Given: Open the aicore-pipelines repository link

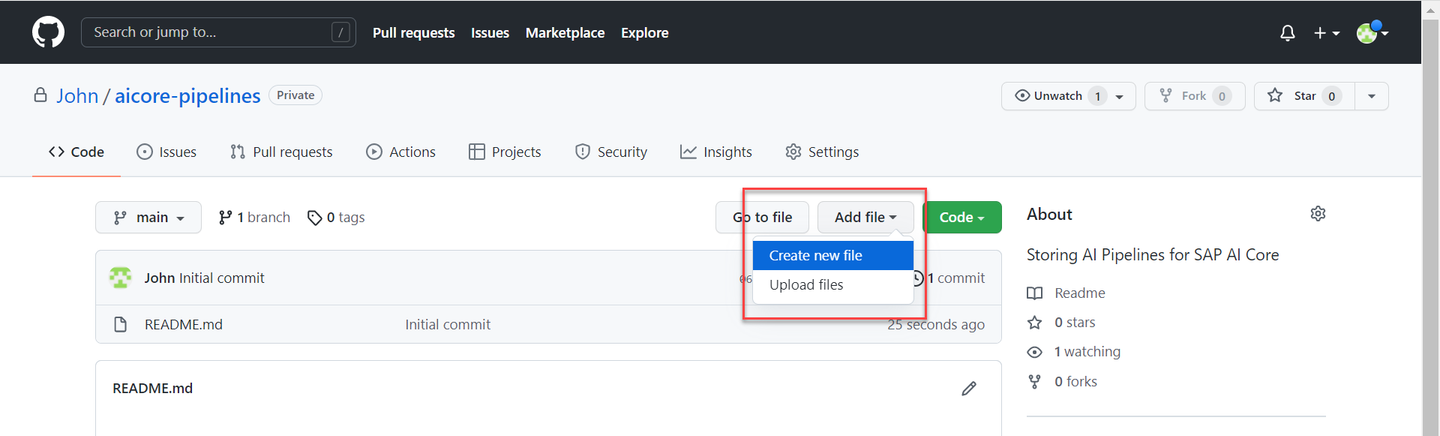Looking at the screenshot, I should pyautogui.click(x=187, y=96).
